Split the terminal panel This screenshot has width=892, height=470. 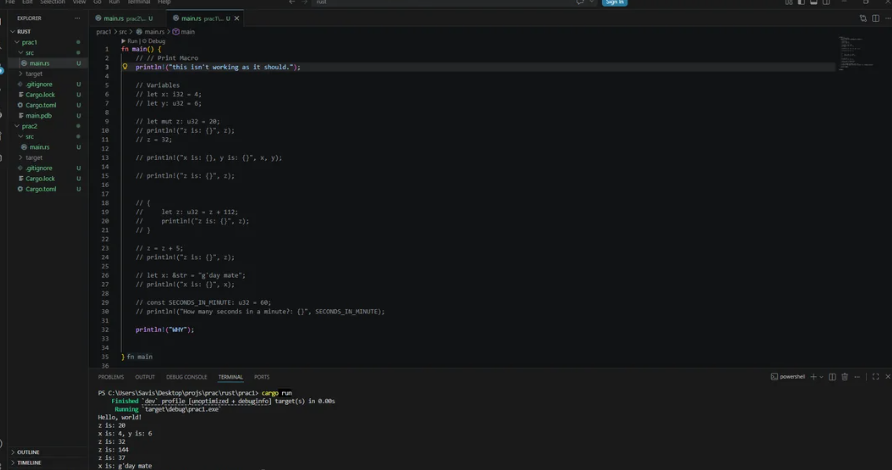pos(832,377)
